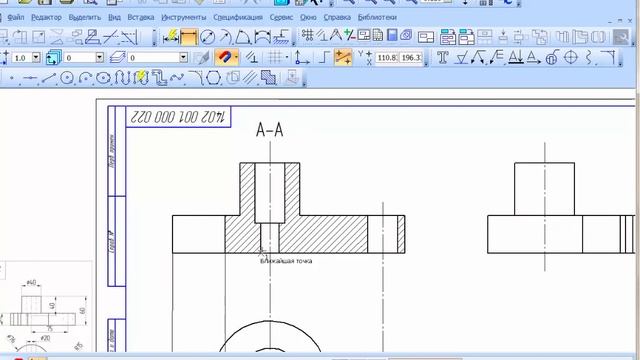Toggle the magnet snap button
The width and height of the screenshot is (640, 360).
tap(224, 58)
